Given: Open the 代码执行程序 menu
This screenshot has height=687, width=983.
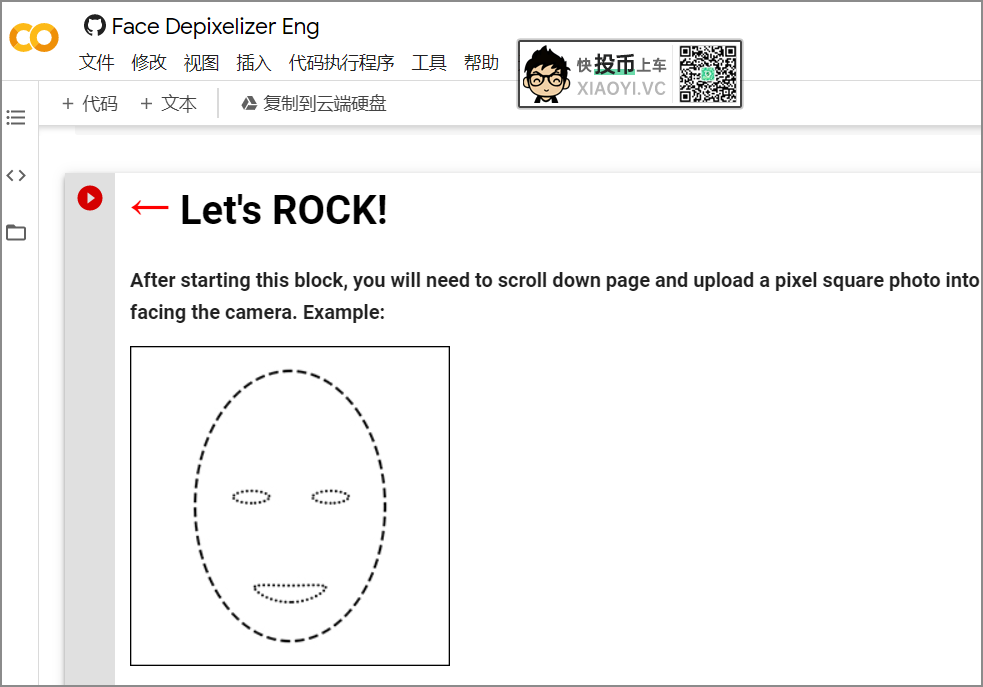Looking at the screenshot, I should (x=341, y=63).
